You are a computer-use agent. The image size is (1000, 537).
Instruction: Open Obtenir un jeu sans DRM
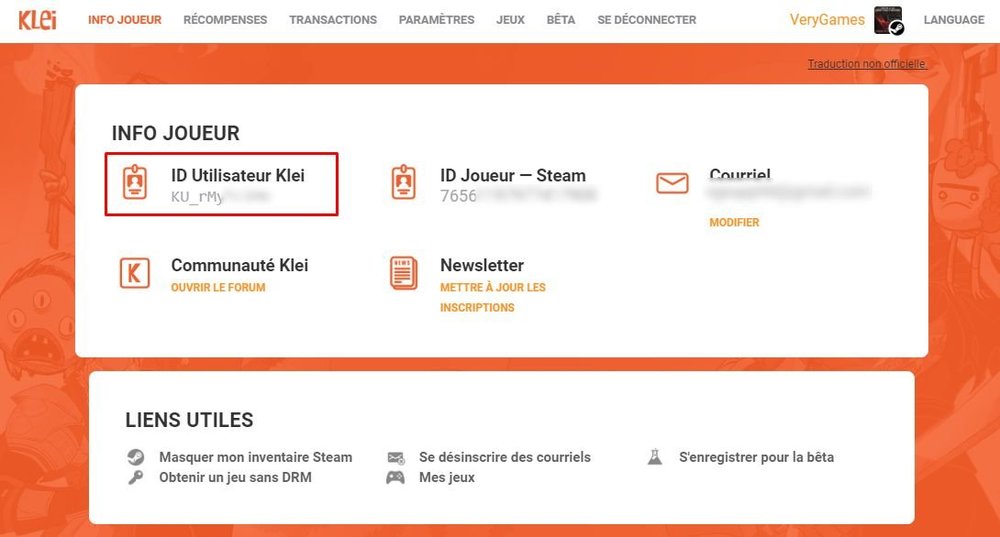[235, 477]
